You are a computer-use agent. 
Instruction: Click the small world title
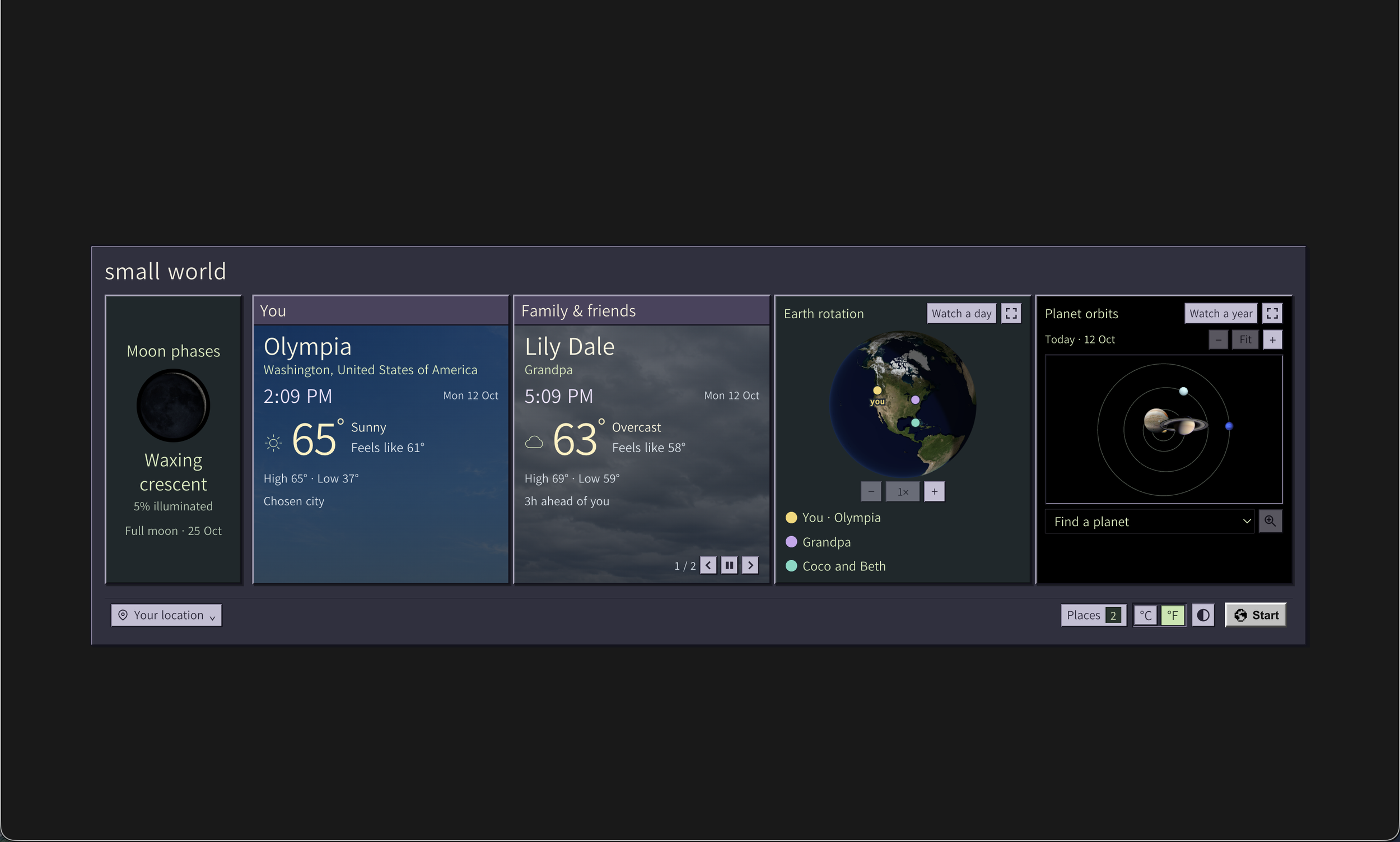(x=166, y=271)
